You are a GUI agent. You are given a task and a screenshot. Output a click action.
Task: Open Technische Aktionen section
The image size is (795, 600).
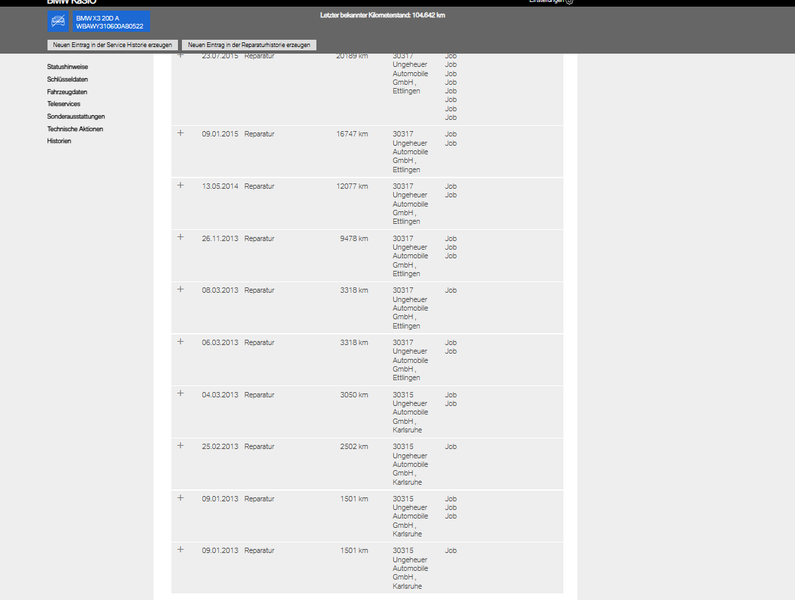click(75, 129)
